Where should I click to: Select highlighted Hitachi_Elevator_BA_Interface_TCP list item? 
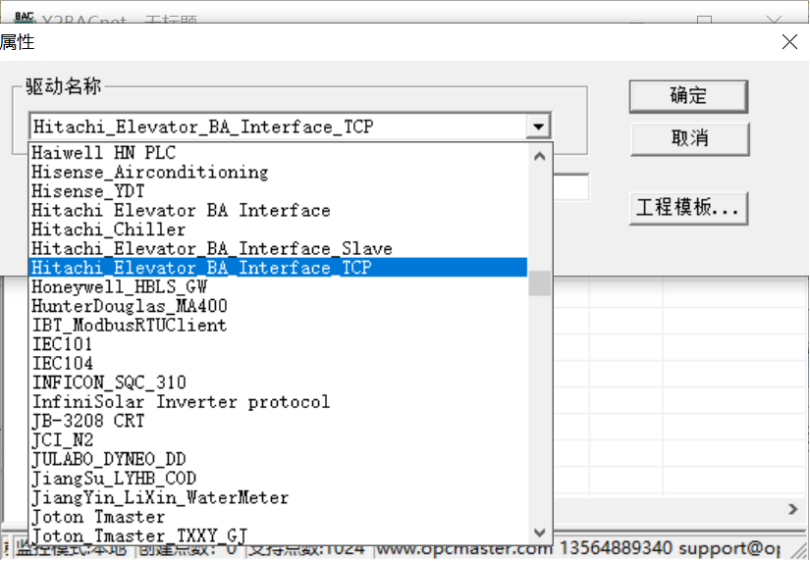pyautogui.click(x=278, y=268)
